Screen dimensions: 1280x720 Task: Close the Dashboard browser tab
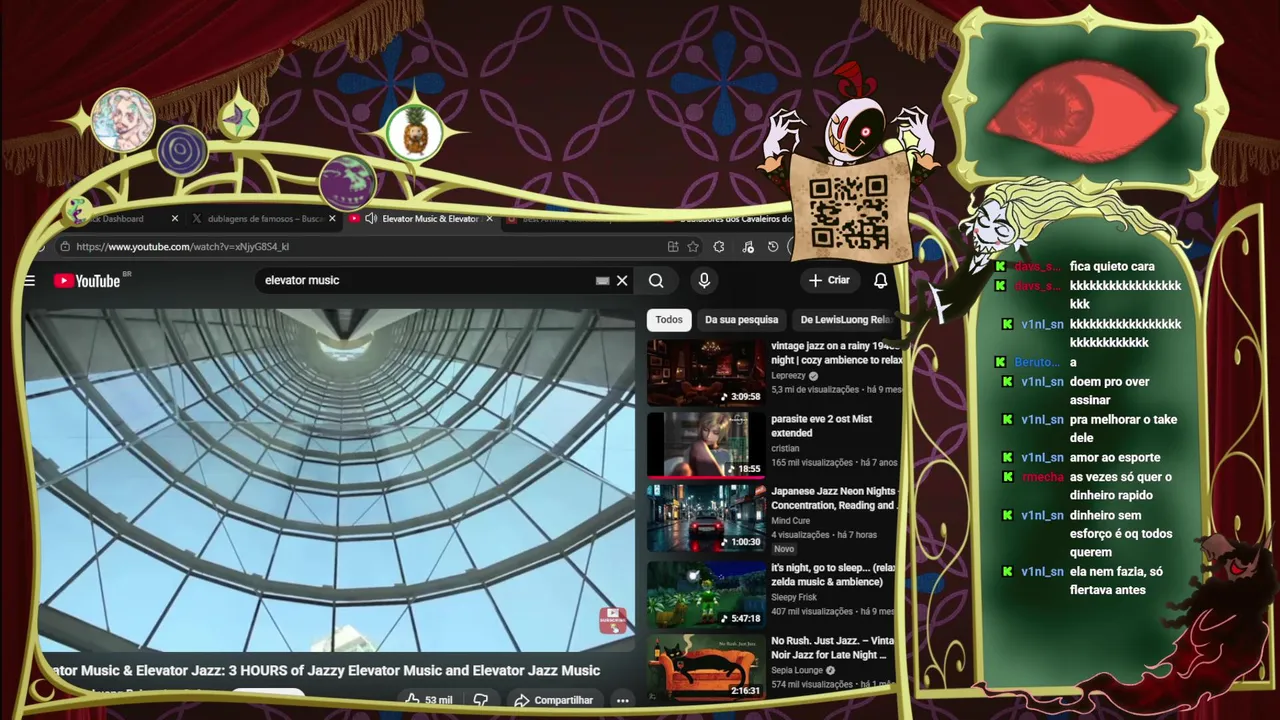point(175,219)
